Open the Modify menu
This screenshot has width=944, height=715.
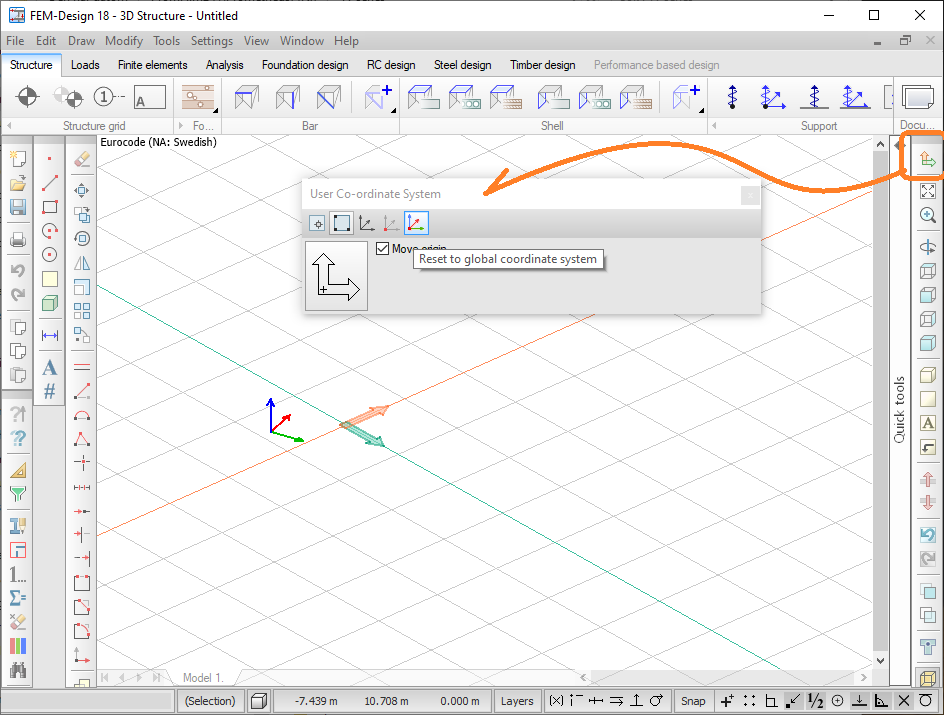click(x=124, y=41)
